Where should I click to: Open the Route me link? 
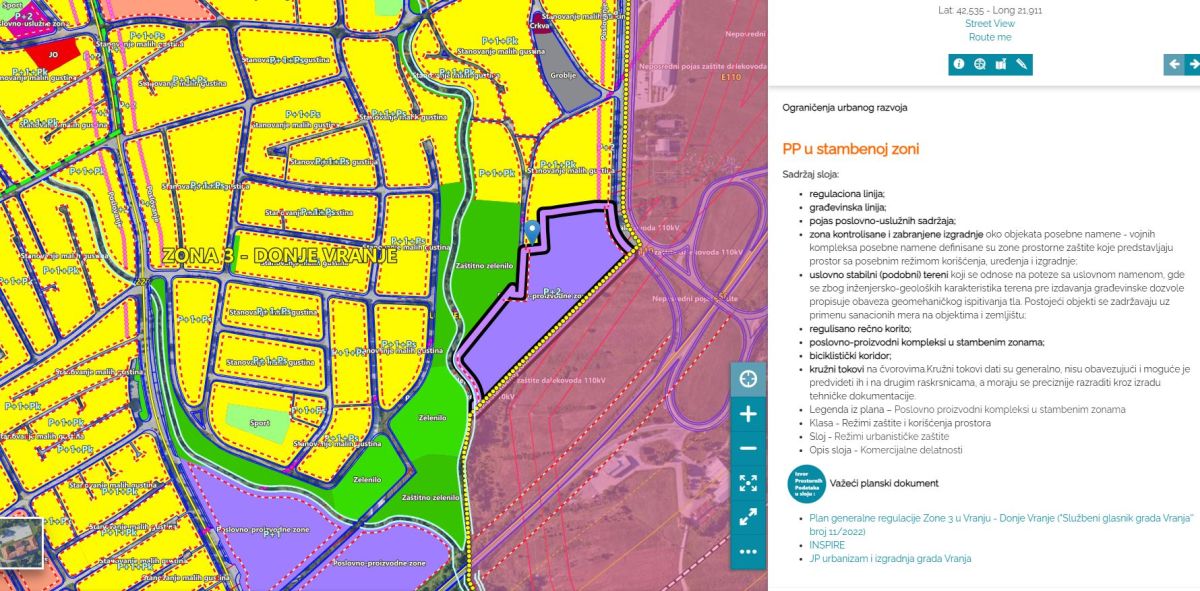989,37
